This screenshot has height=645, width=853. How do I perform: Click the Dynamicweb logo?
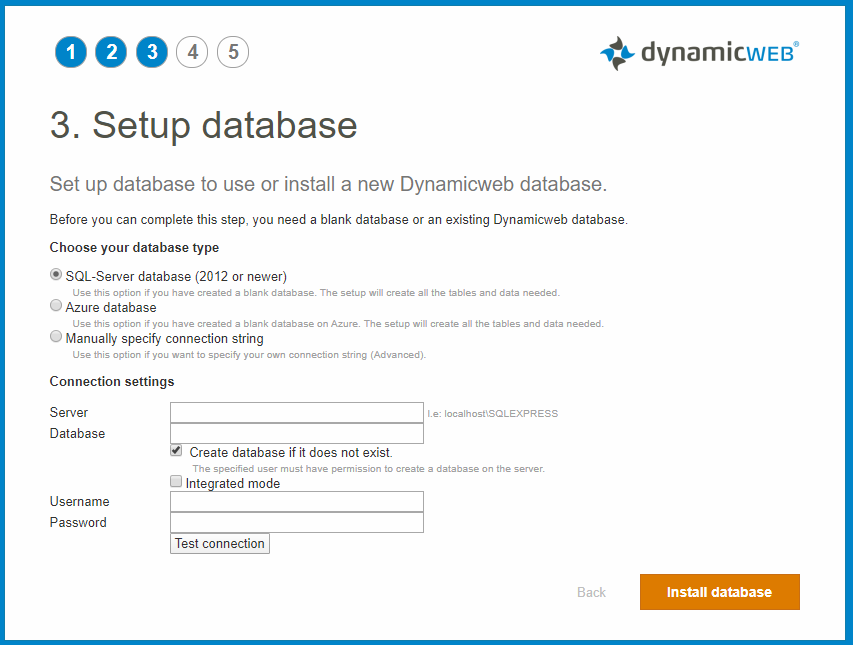point(699,53)
